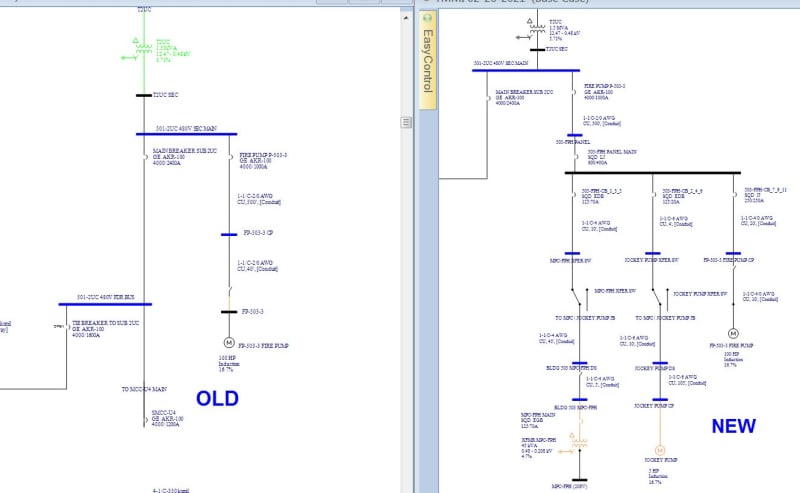The height and width of the screenshot is (493, 800).
Task: Select the green T2UC transformer in left pane
Action: tap(143, 47)
